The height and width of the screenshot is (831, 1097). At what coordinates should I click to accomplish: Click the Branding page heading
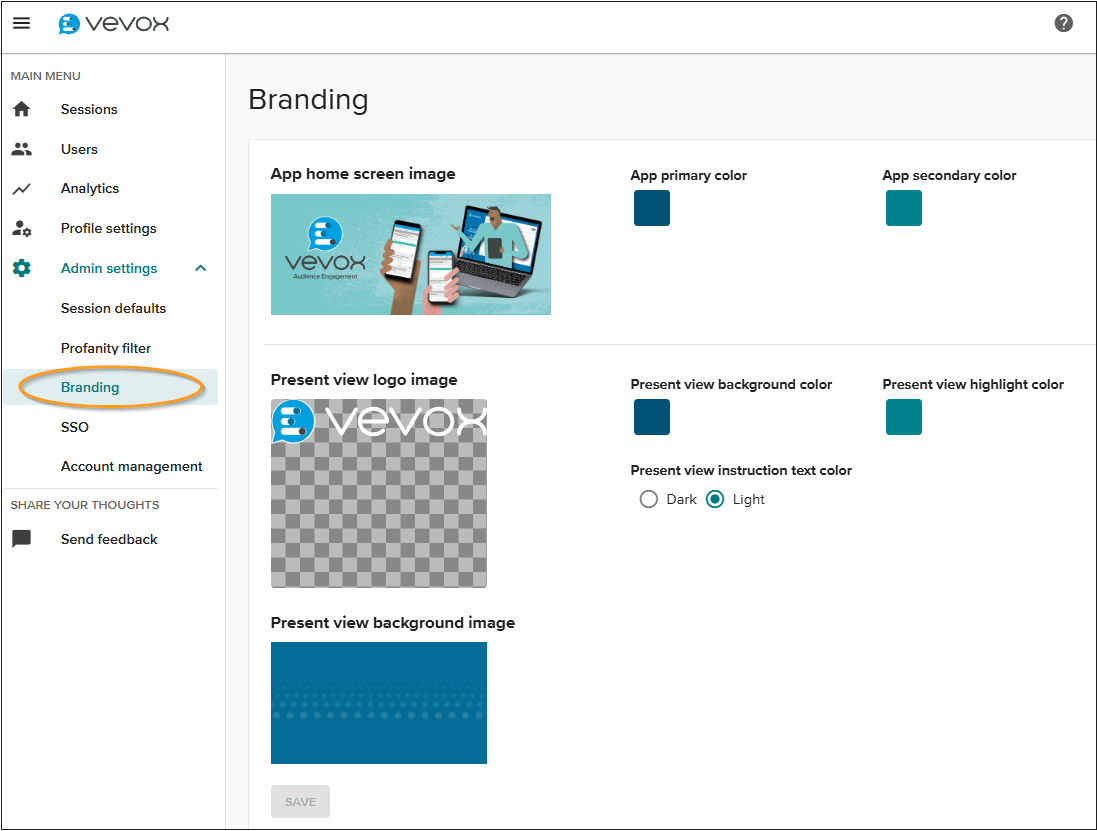(309, 99)
